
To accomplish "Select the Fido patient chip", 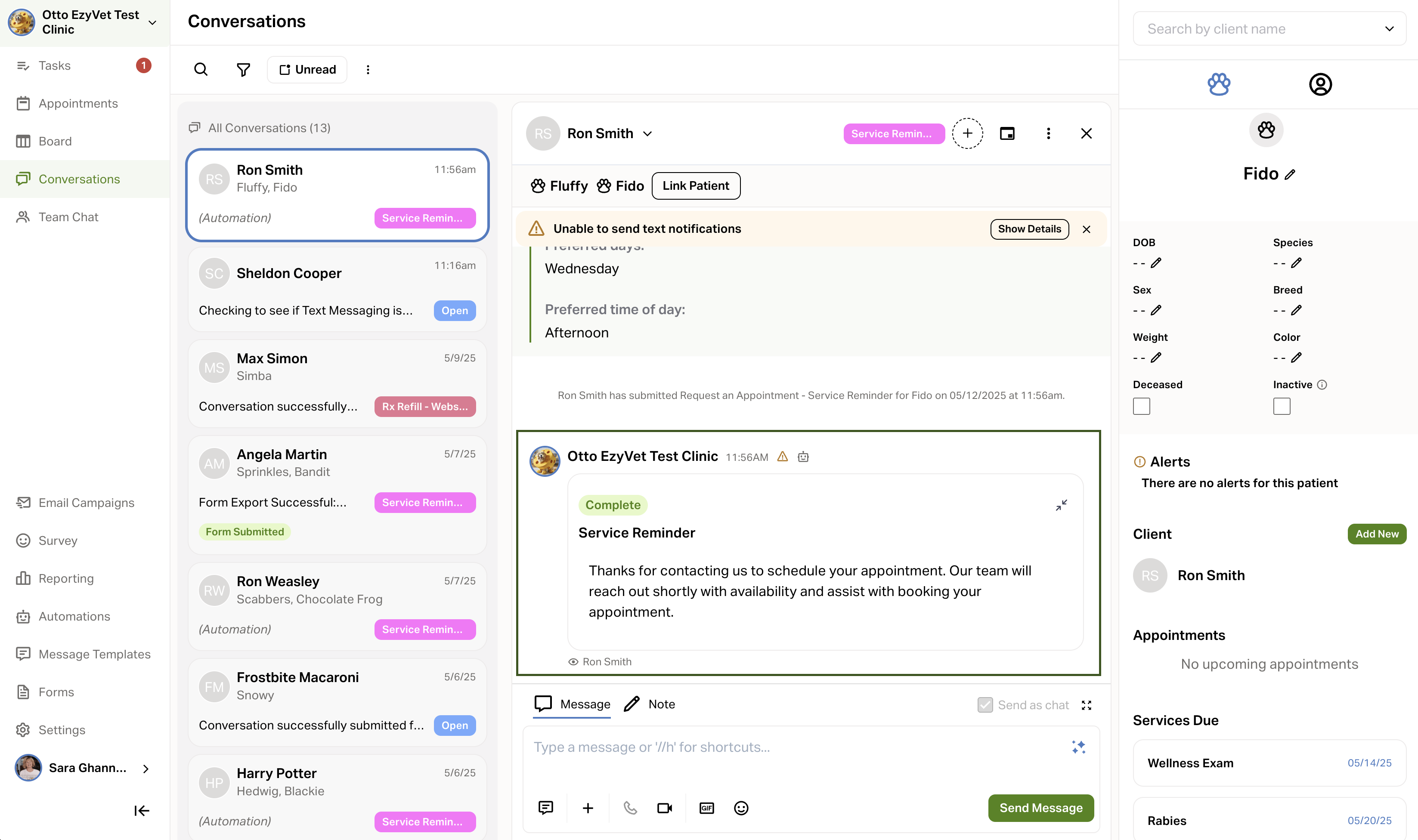I will click(620, 186).
